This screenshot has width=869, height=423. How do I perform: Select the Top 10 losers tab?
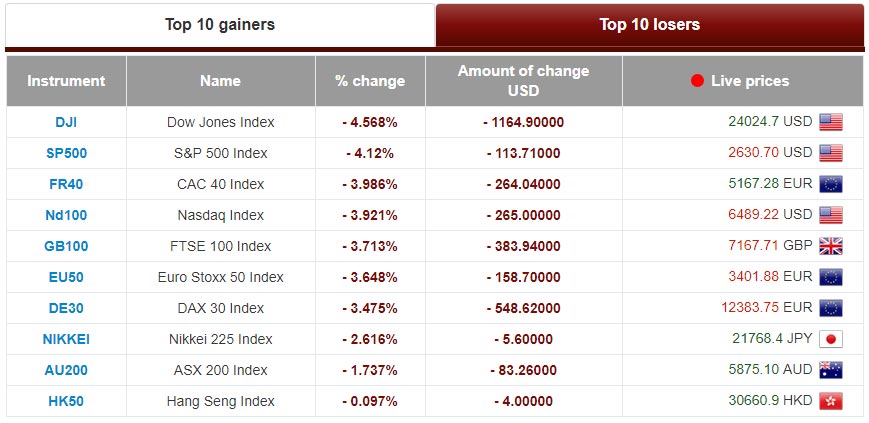point(649,25)
